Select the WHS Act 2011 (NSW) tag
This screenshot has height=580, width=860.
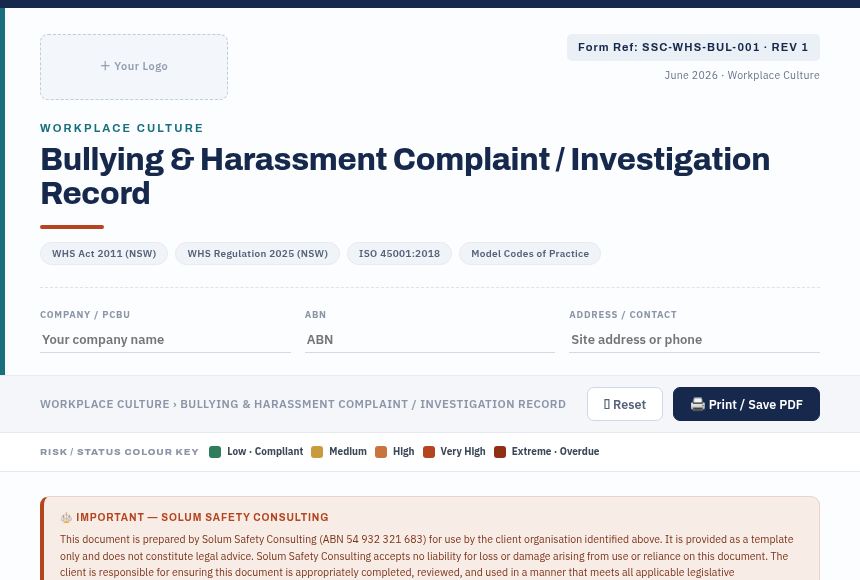tap(104, 254)
